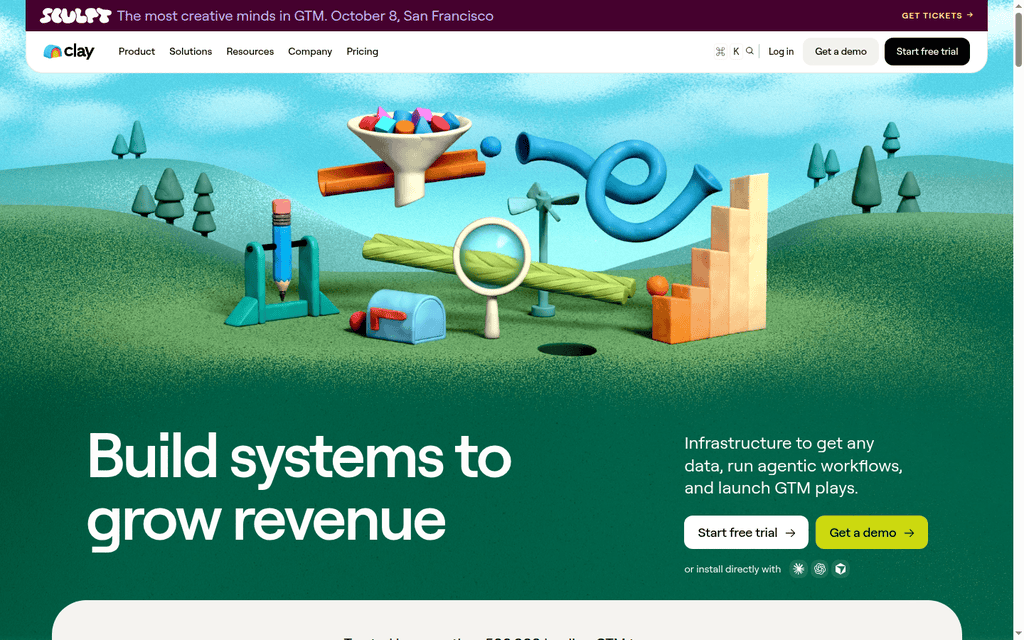This screenshot has width=1024, height=640.
Task: Open the Product menu
Action: [136, 52]
